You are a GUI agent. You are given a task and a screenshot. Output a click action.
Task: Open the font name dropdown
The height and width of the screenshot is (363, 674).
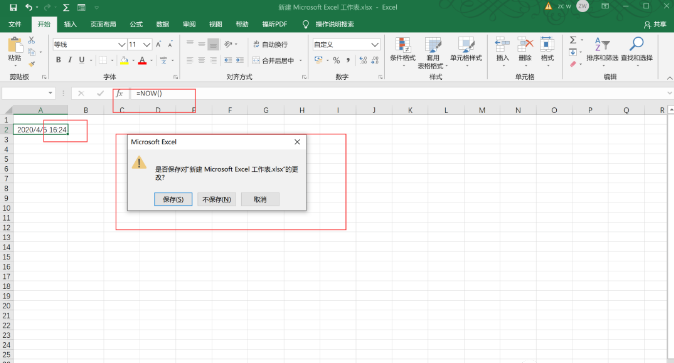tap(121, 44)
